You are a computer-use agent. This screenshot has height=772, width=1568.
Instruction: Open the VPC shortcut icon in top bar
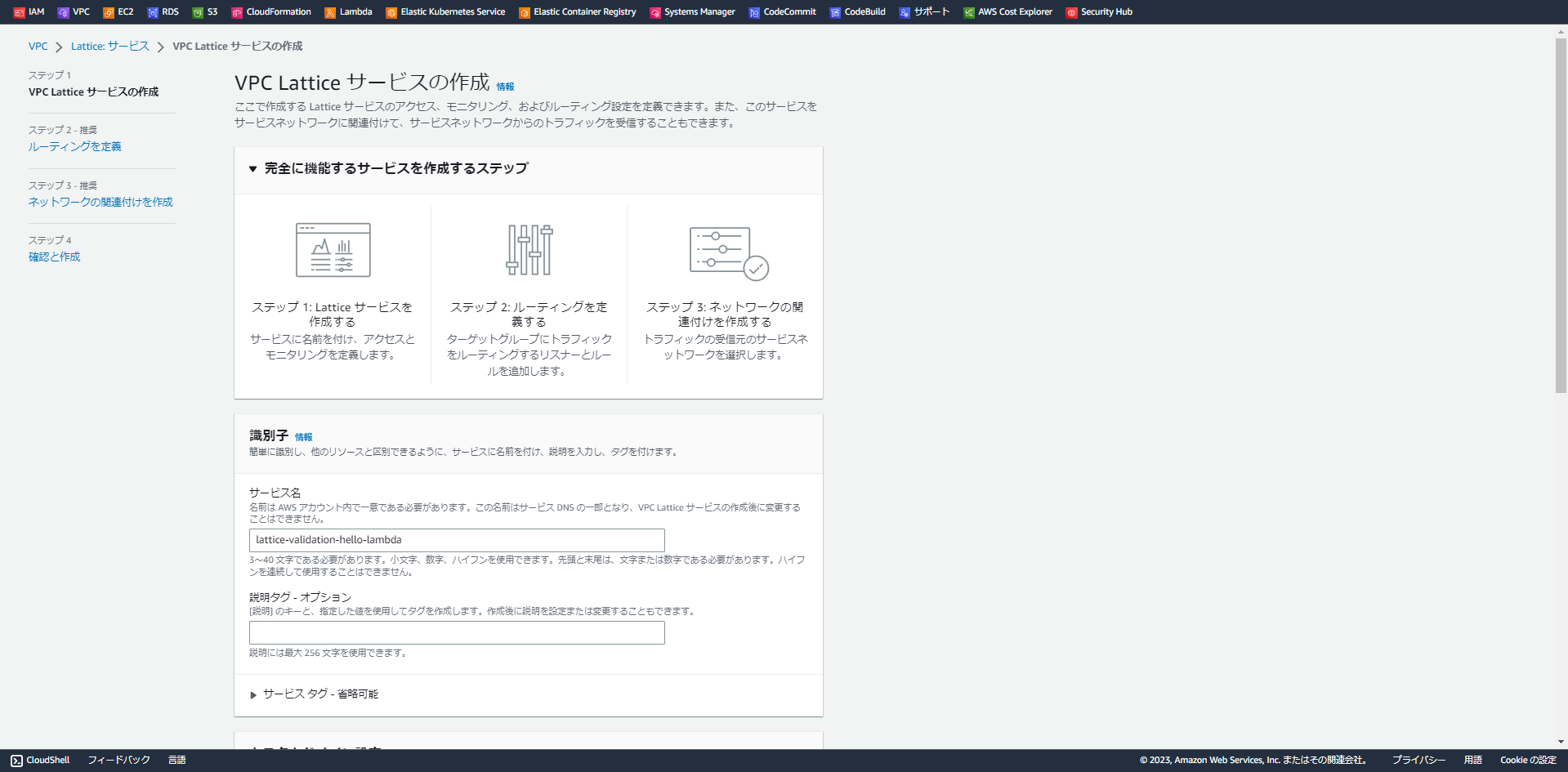(x=63, y=12)
